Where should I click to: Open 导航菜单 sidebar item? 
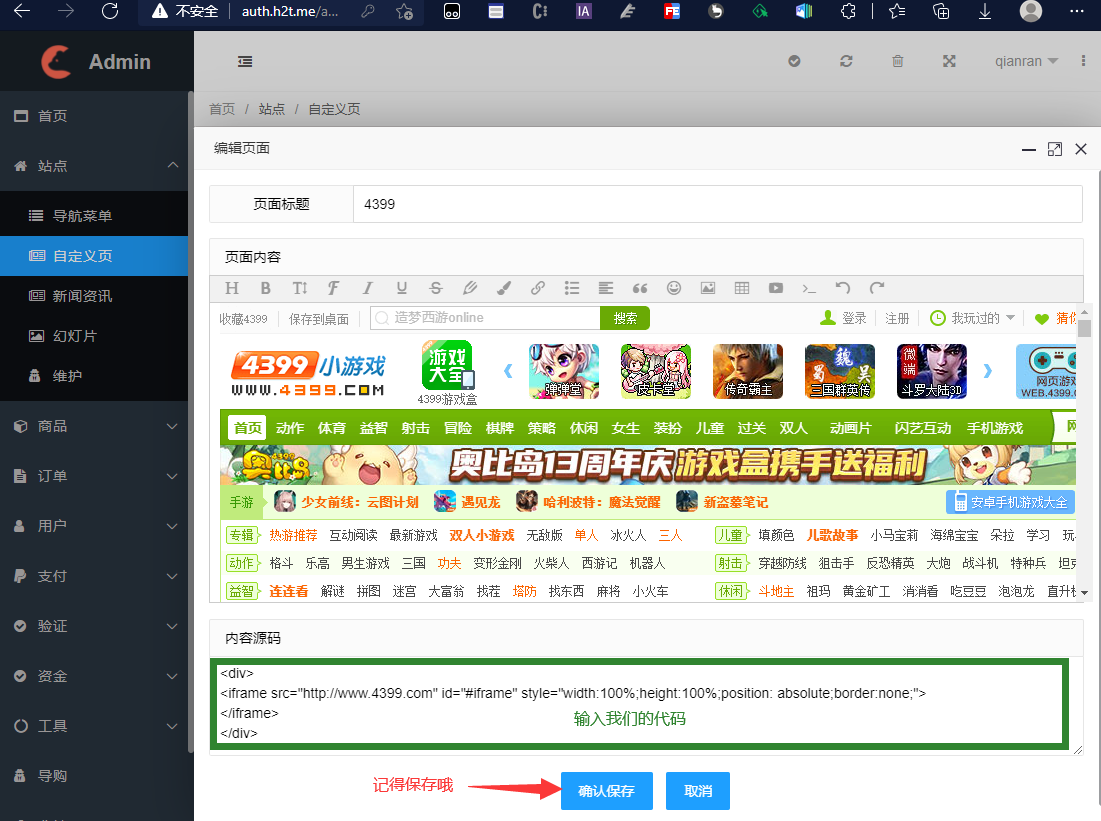pos(94,216)
